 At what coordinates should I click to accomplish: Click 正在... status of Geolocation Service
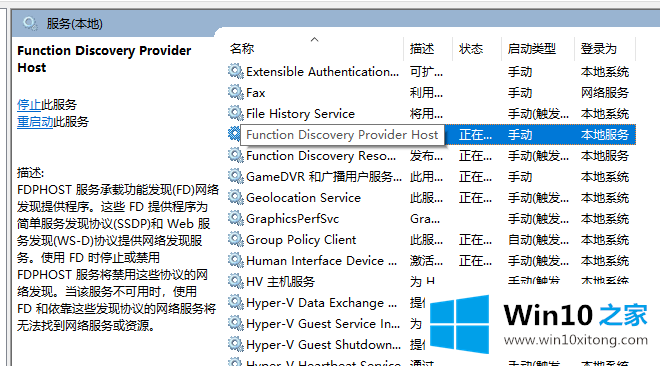coord(475,198)
